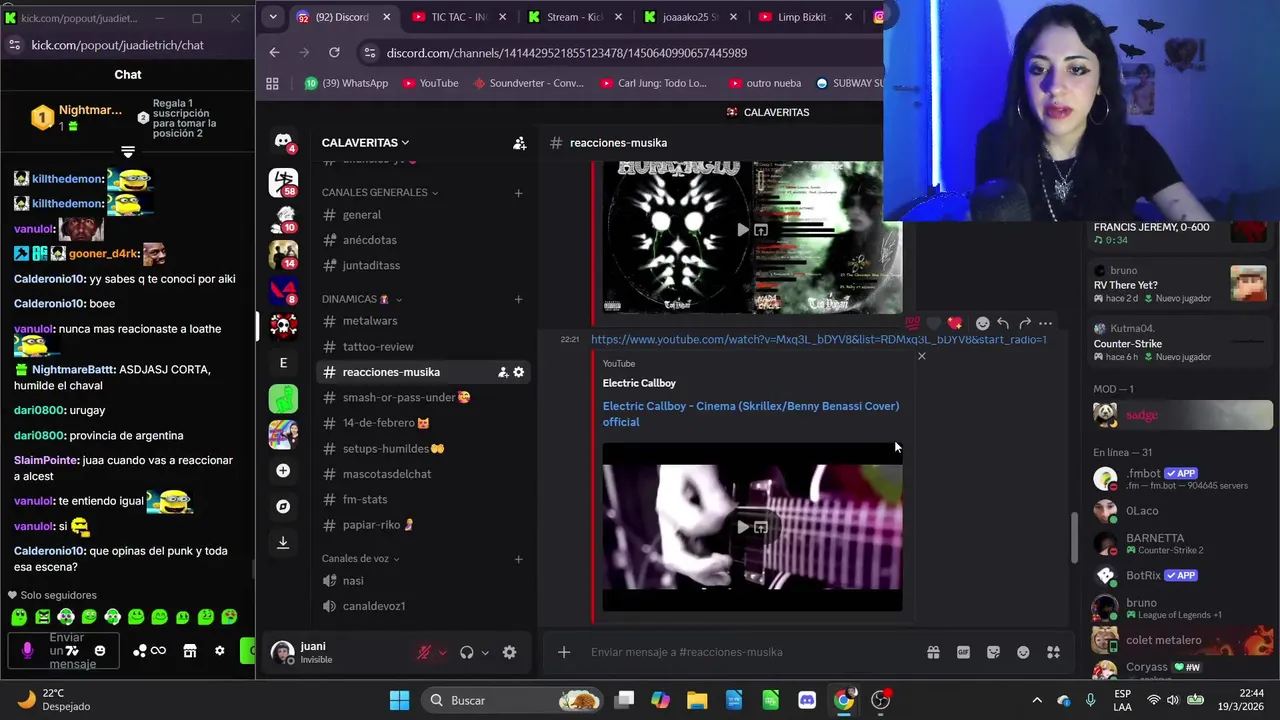The height and width of the screenshot is (720, 1280).
Task: Switch to joaaako25 browser tab
Action: coord(692,17)
